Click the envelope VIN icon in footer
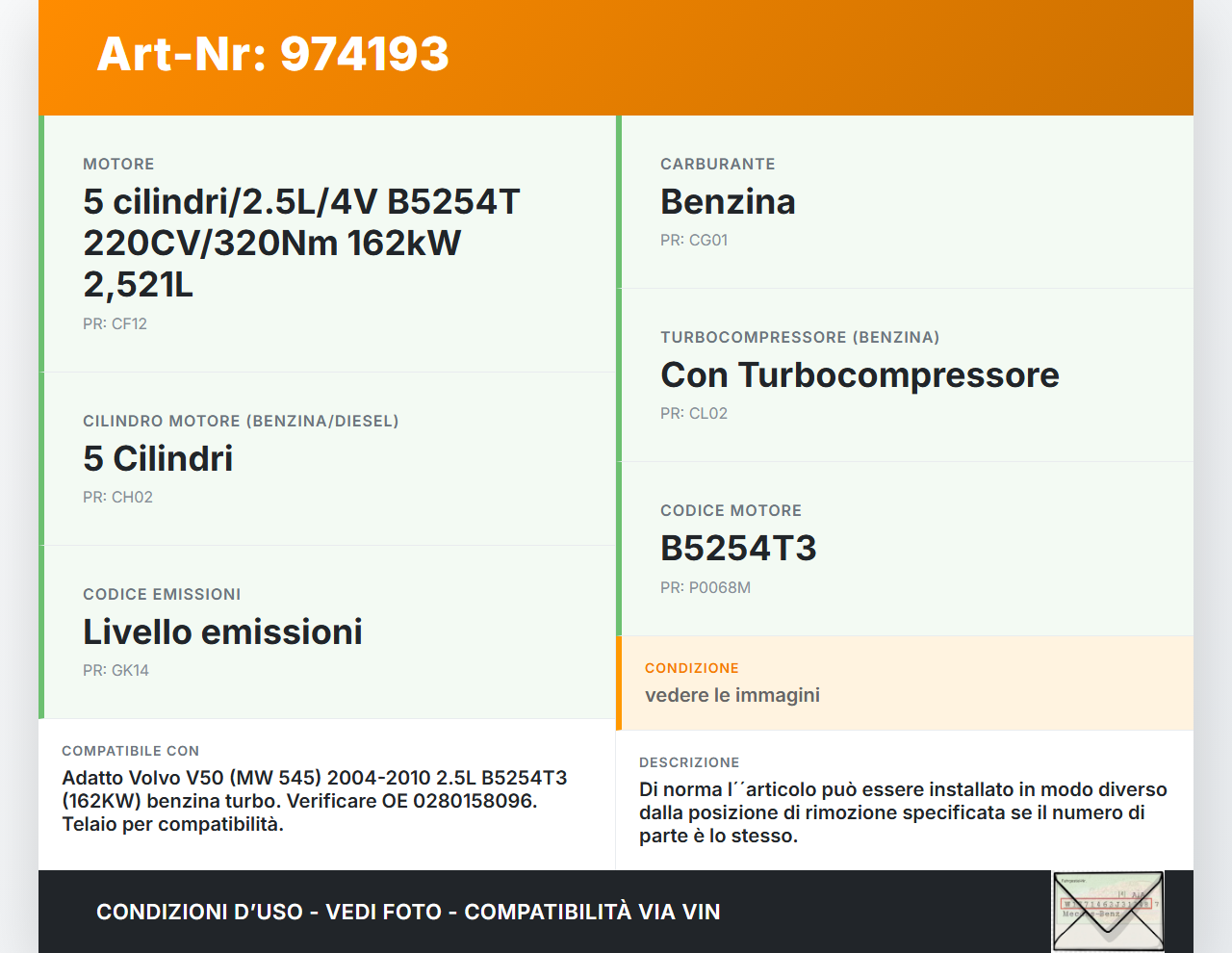This screenshot has width=1232, height=953. [1108, 911]
